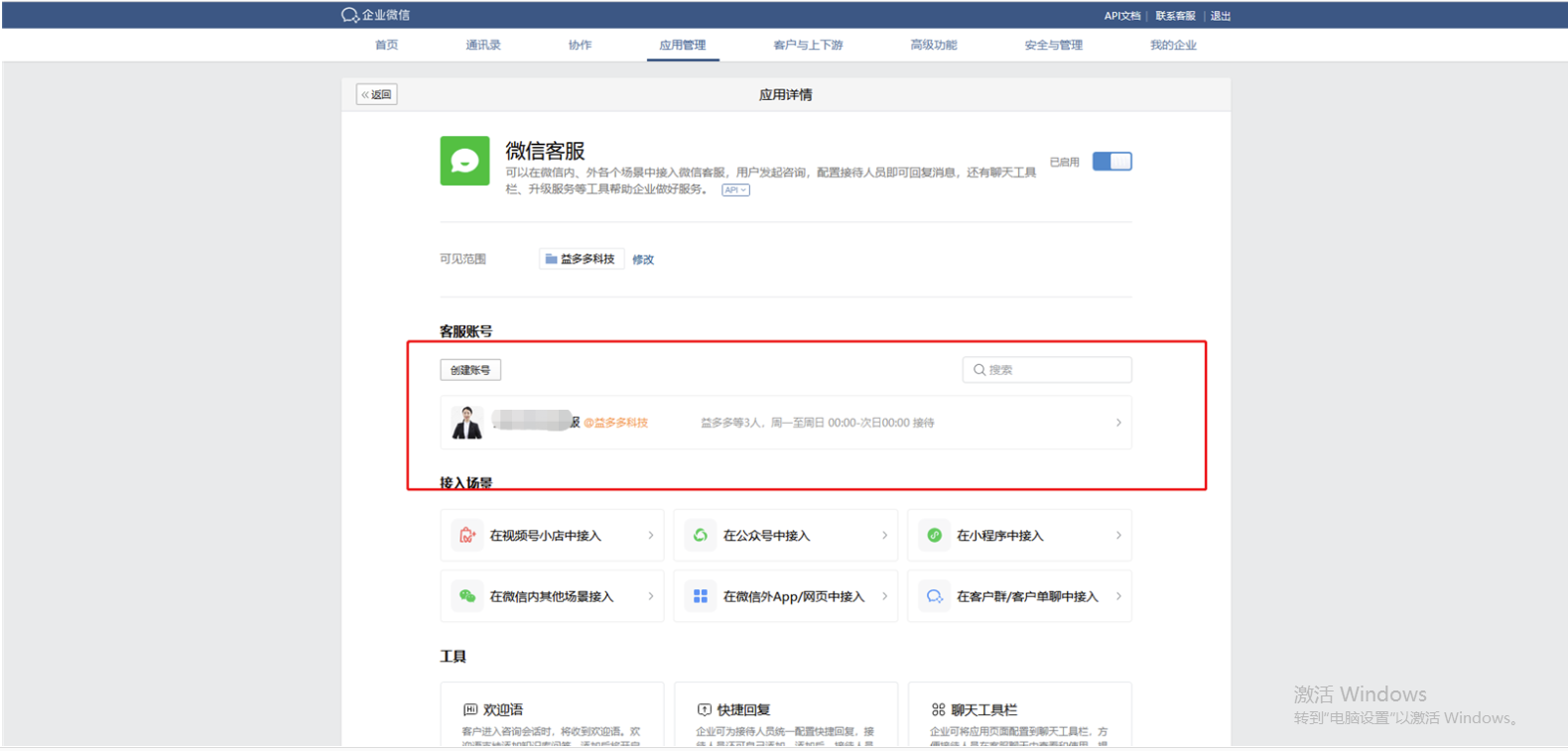
Task: Click the 修改 link beside visible range
Action: tap(643, 260)
